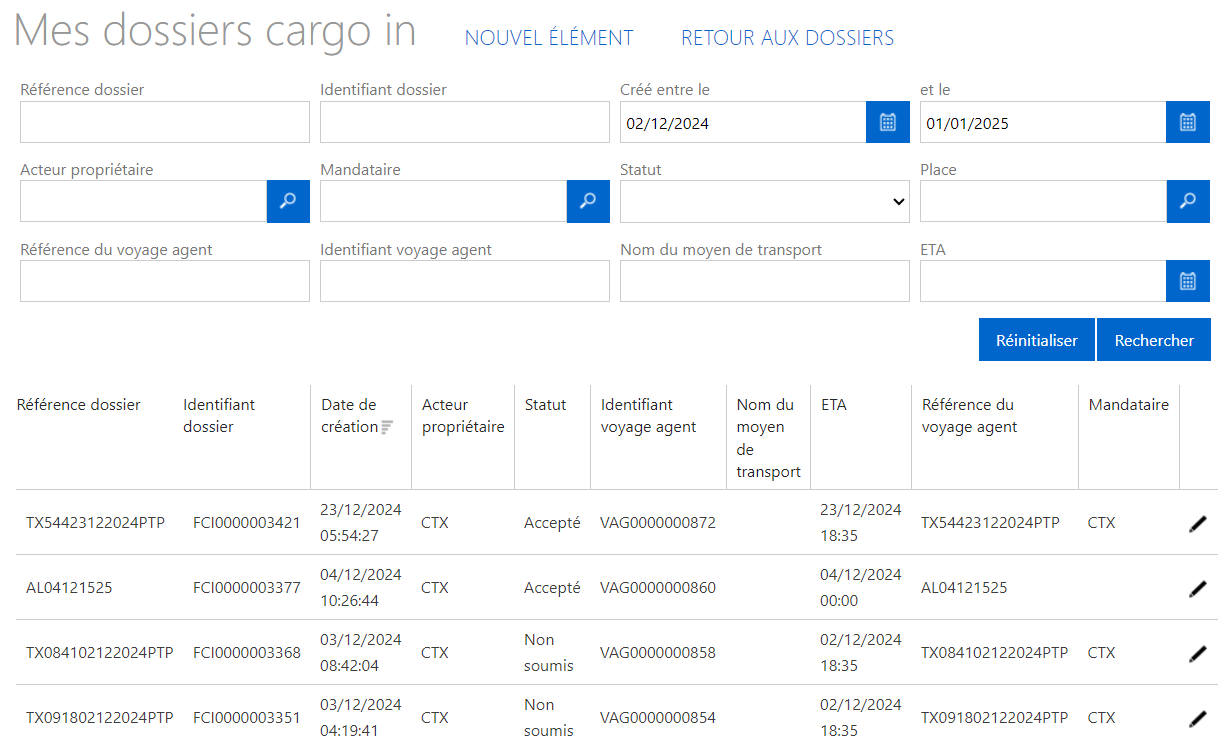Expand the Statut dropdown
The height and width of the screenshot is (747, 1222).
coord(764,201)
